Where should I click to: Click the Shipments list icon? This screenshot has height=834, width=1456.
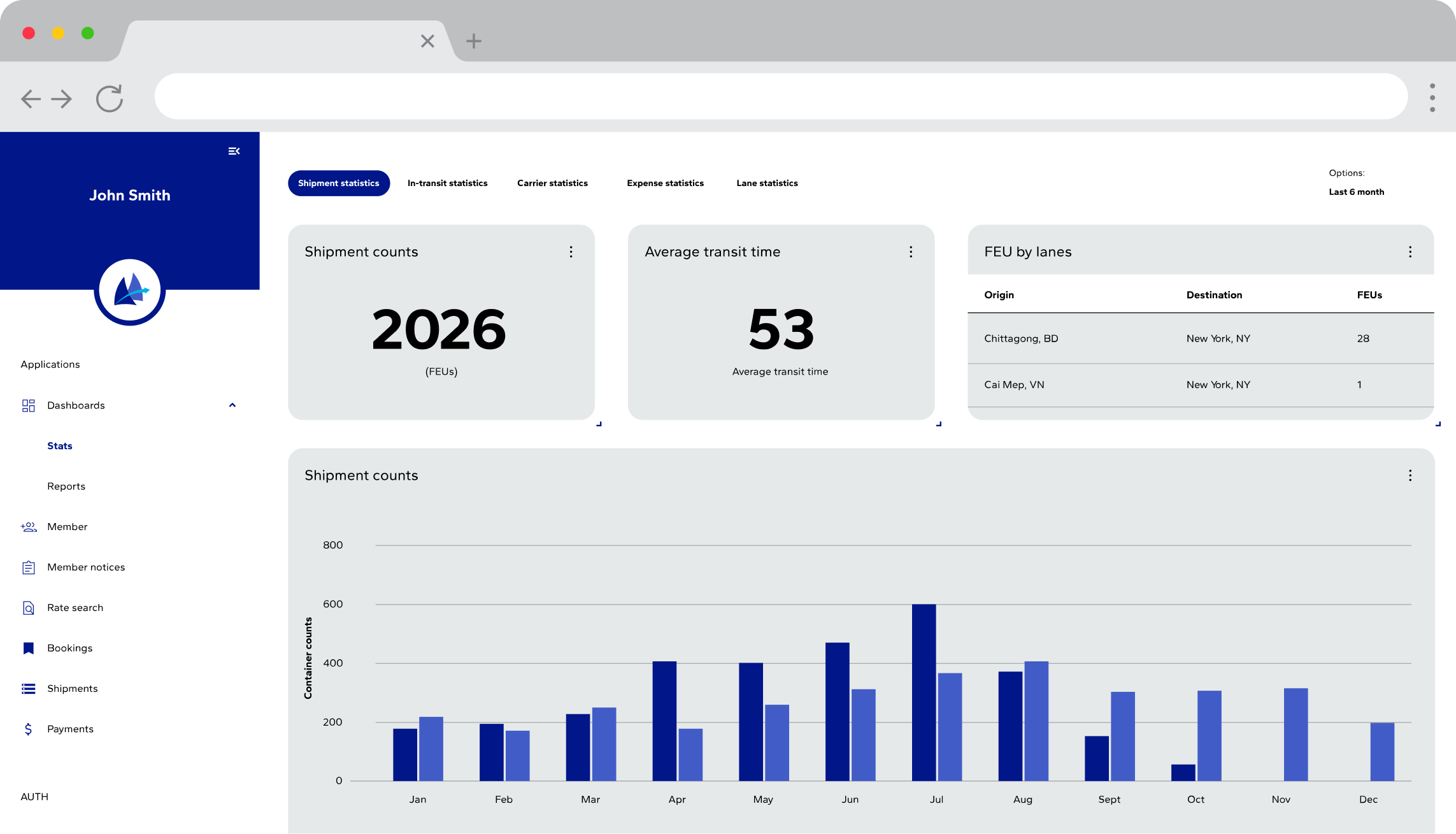pyautogui.click(x=28, y=689)
